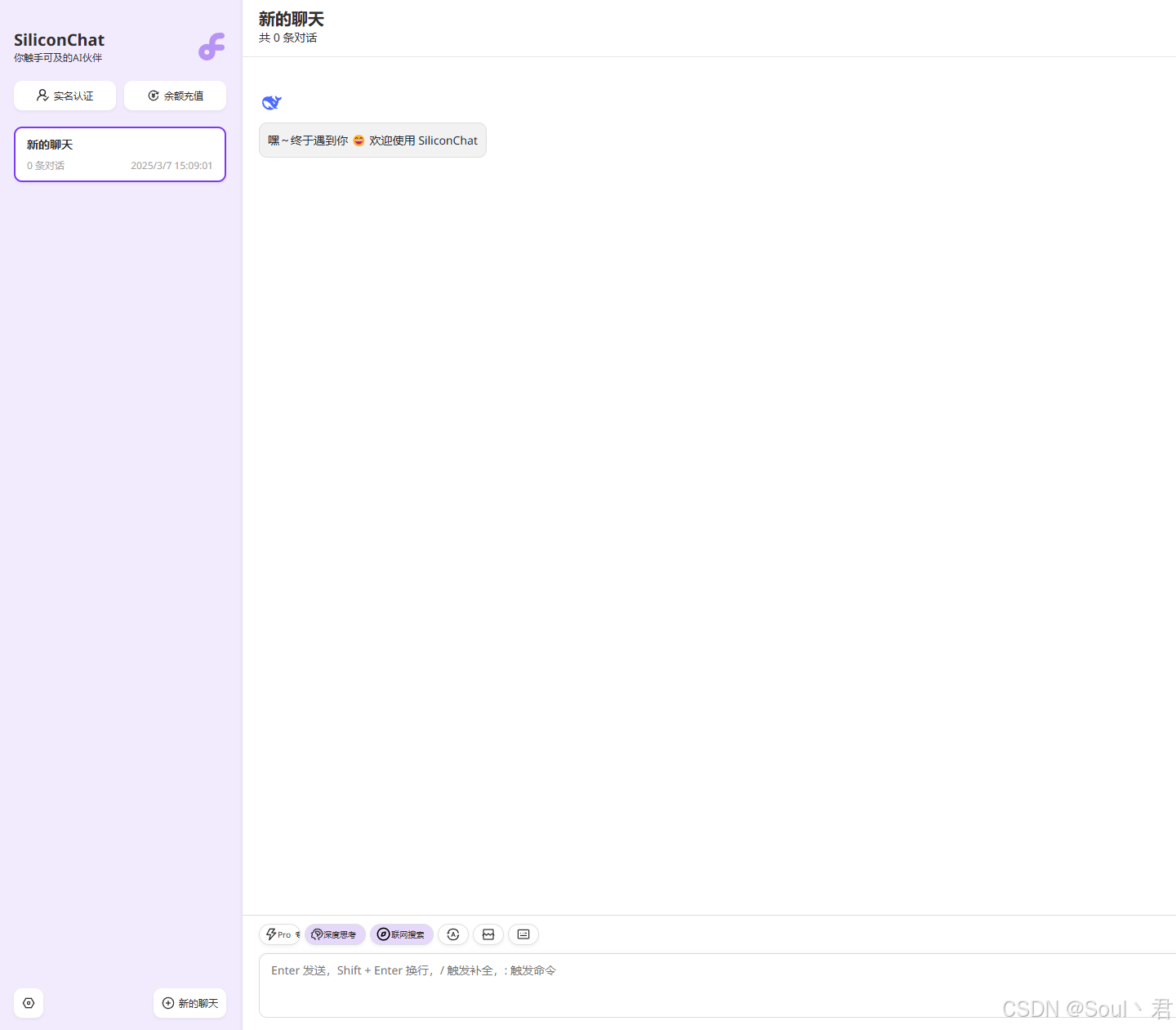Open settings gear icon at sidebar bottom
This screenshot has width=1176, height=1030.
point(29,1003)
